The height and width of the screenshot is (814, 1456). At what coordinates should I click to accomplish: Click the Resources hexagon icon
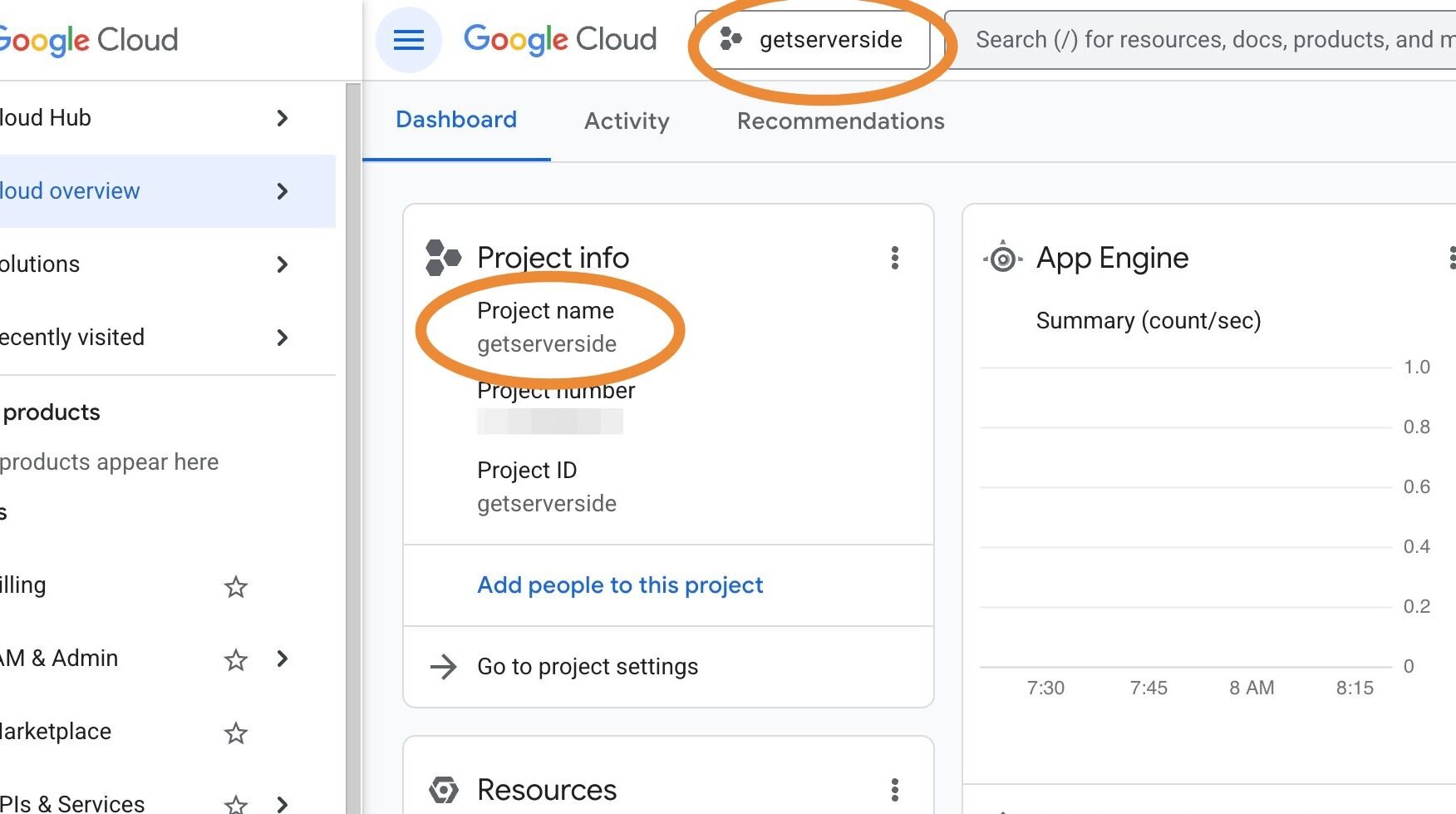(x=443, y=790)
